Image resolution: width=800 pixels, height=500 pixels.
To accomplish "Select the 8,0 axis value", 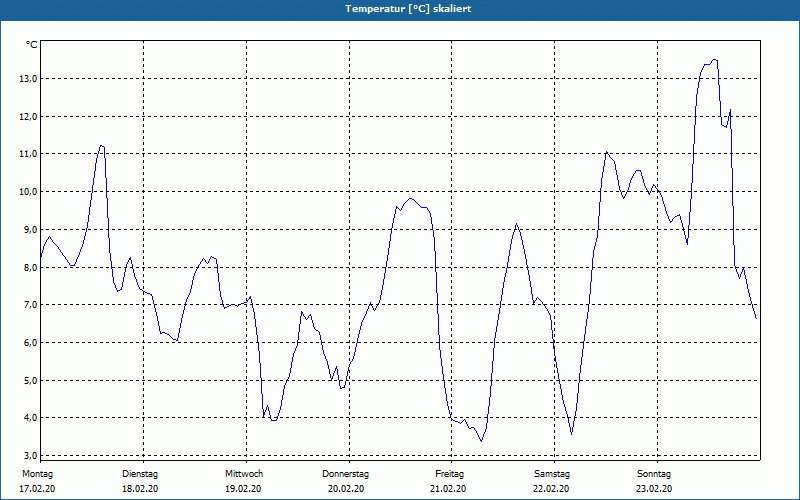I will [x=30, y=267].
